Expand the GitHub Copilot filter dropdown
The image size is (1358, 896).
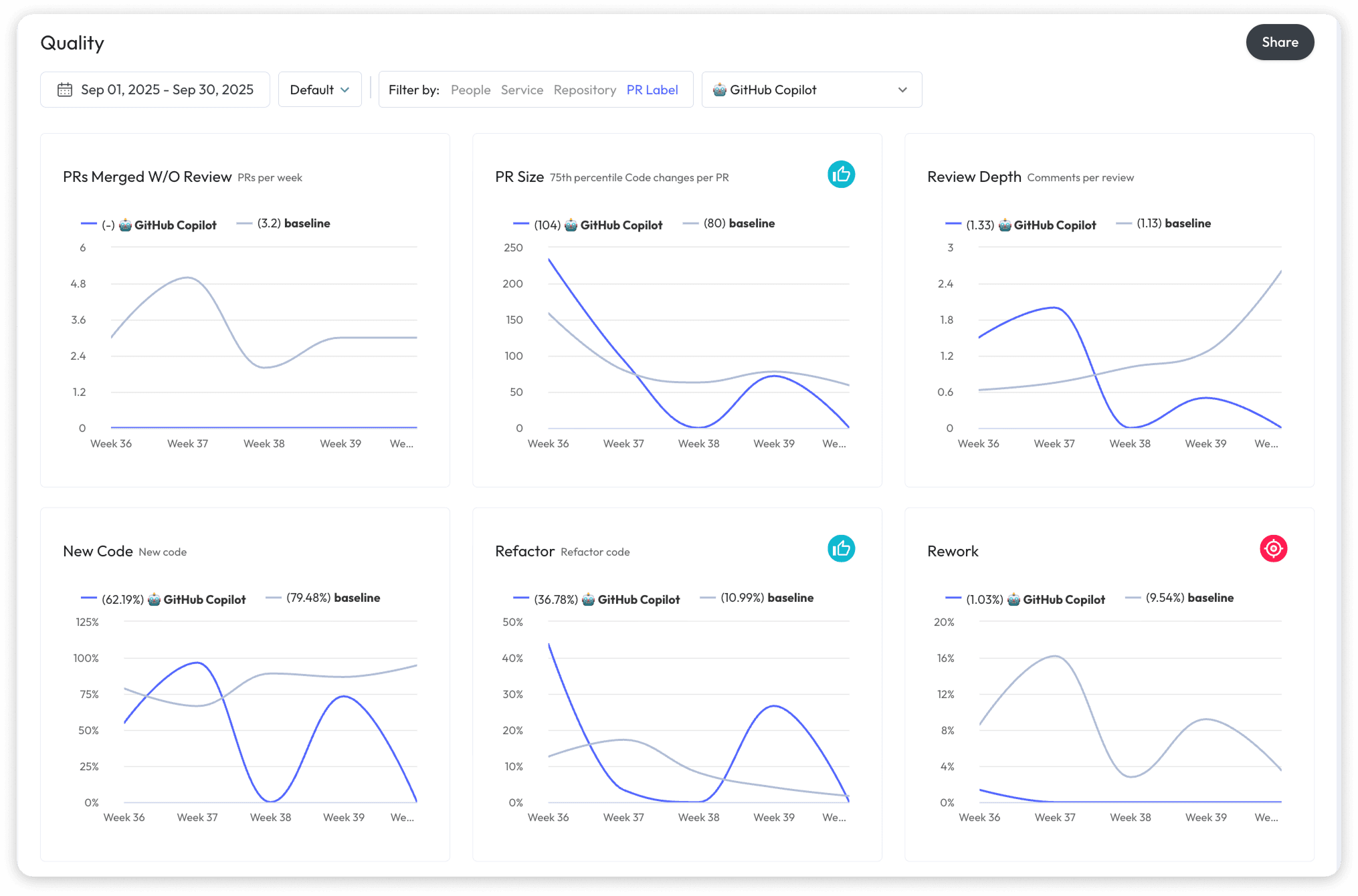[x=902, y=89]
